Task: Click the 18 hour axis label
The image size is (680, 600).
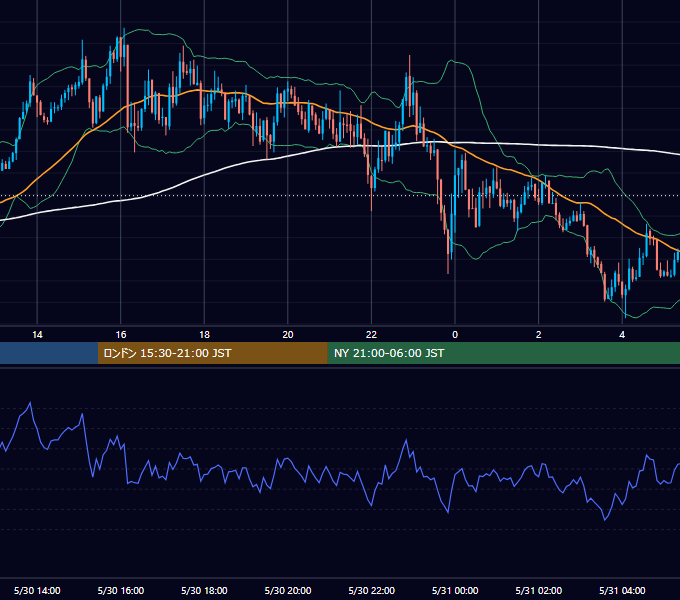Action: point(204,335)
